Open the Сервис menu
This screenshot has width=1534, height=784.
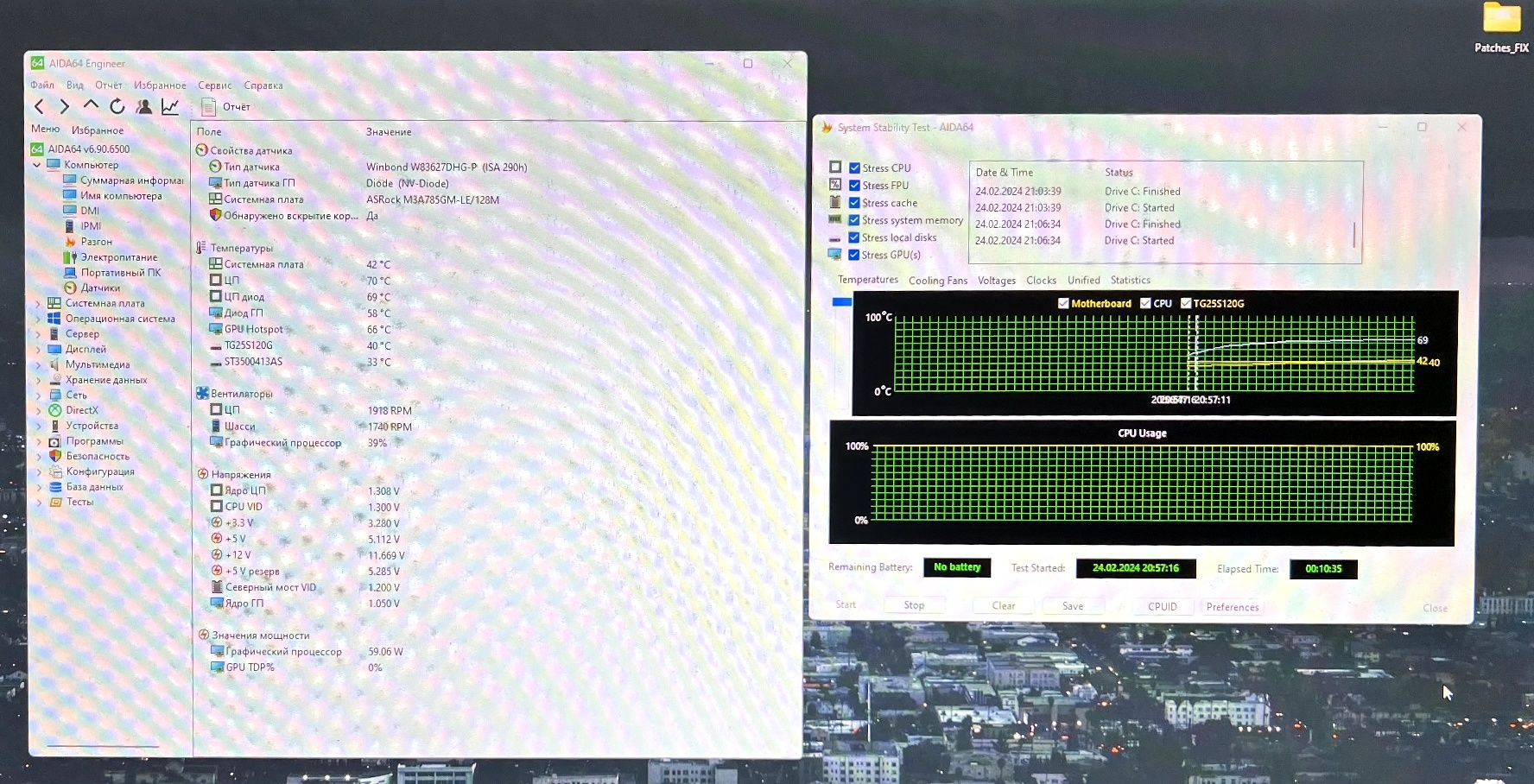click(x=215, y=85)
